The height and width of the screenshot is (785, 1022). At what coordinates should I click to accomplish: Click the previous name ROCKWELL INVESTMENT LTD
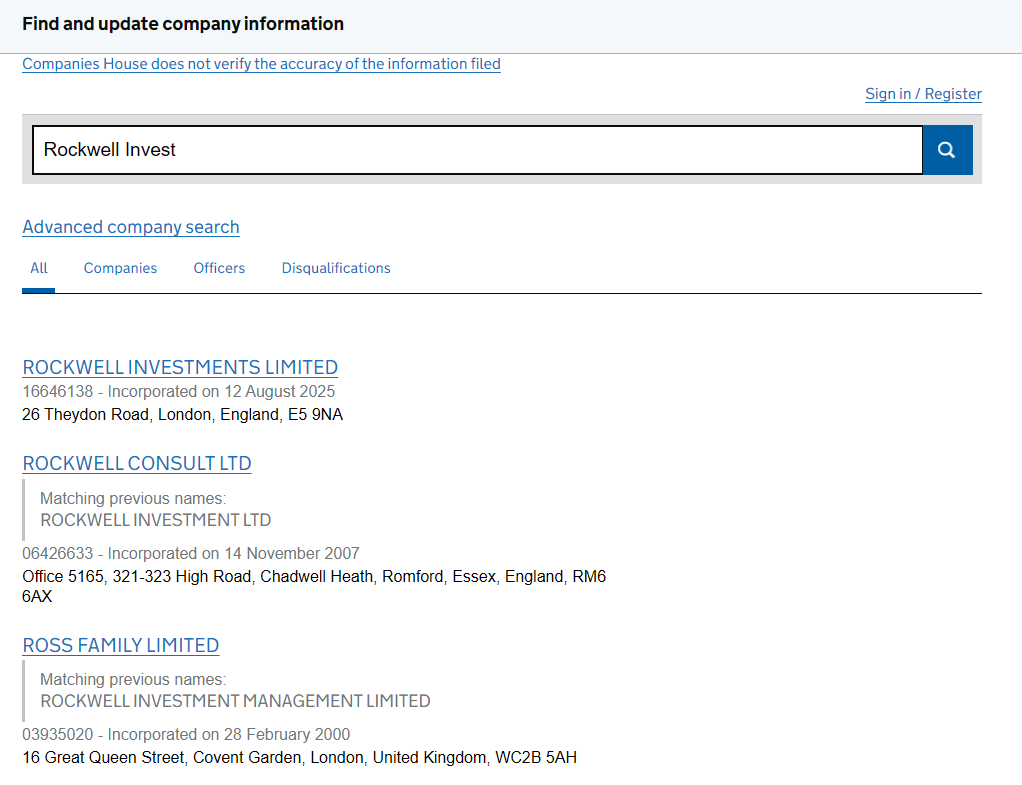coord(155,520)
